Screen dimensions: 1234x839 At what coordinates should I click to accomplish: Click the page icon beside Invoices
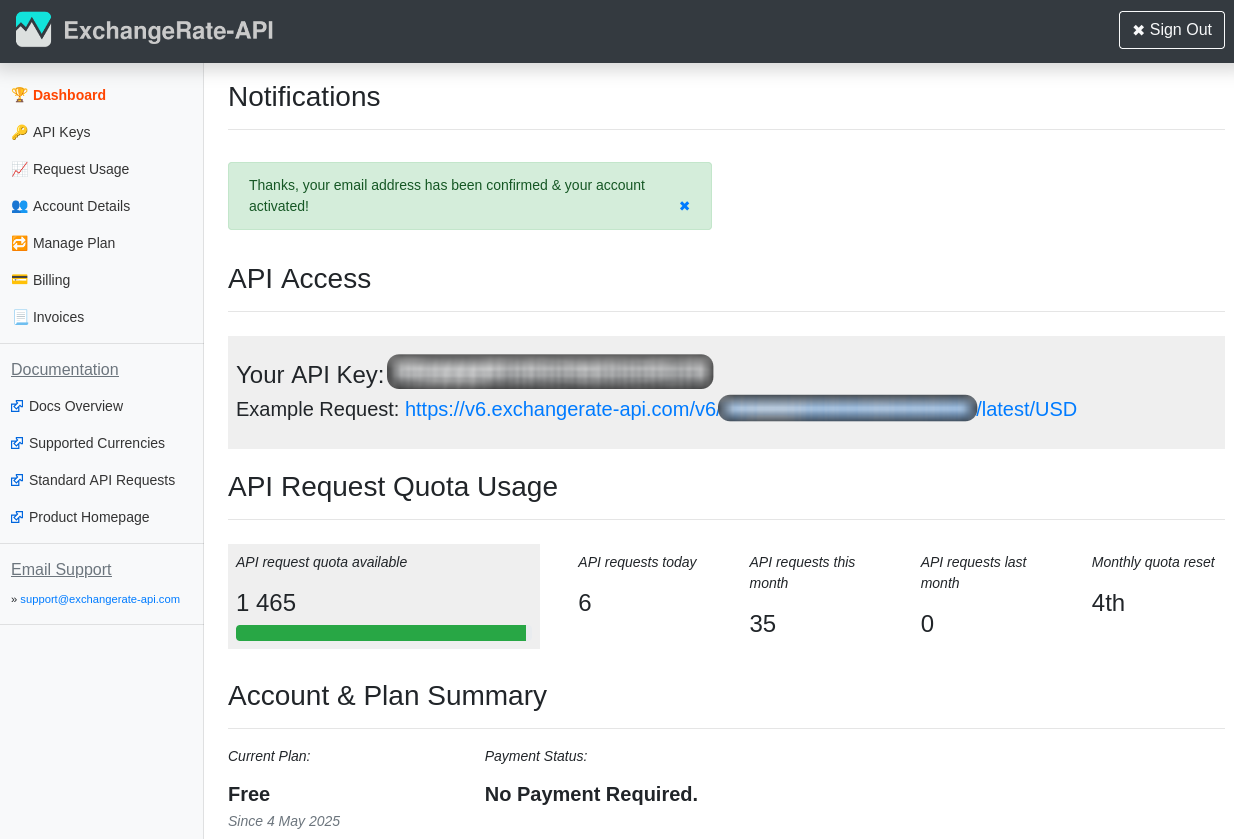(x=20, y=317)
